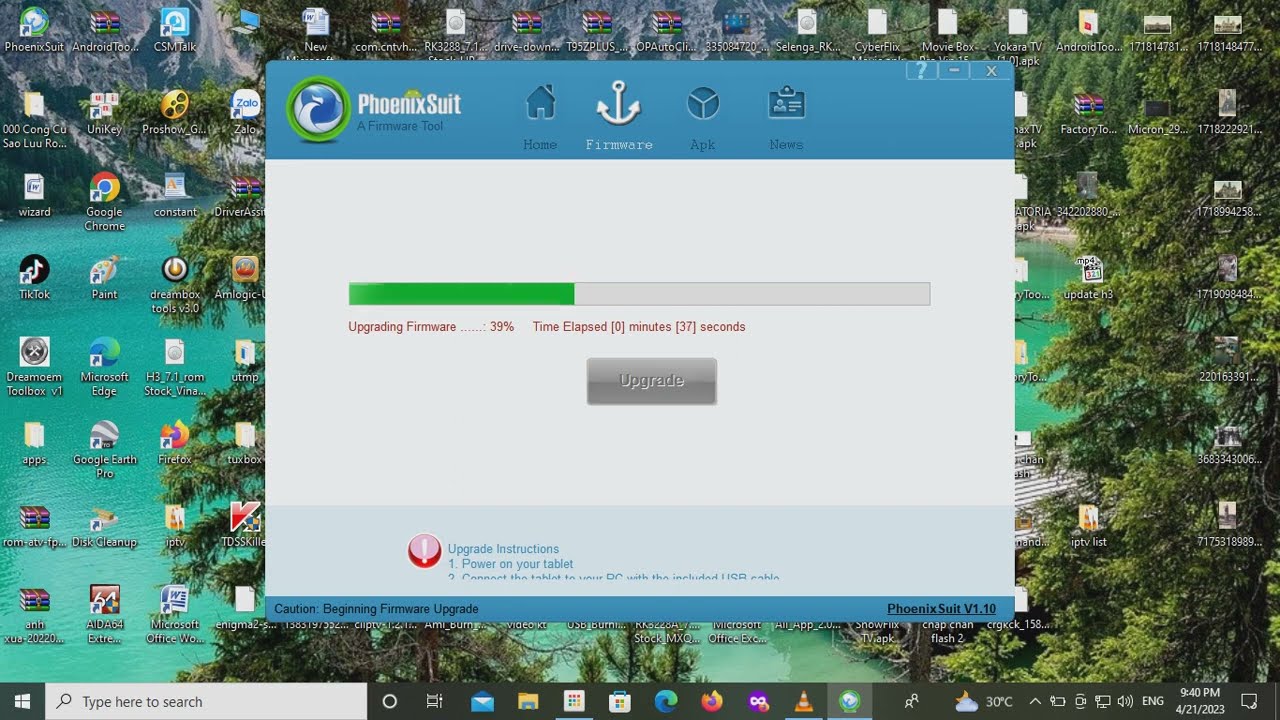Click the PhoenixSuit round logo

point(317,109)
